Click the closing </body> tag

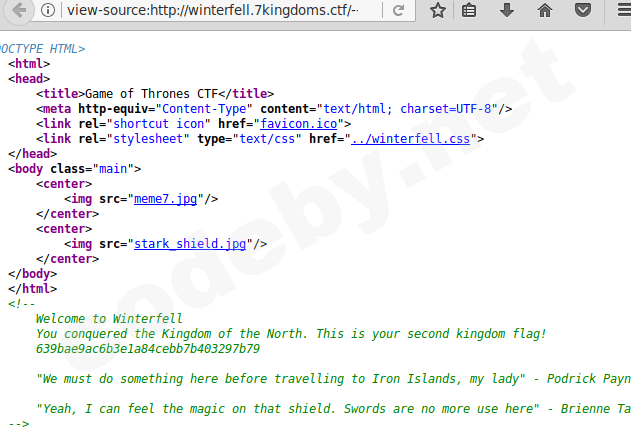[x=33, y=274]
